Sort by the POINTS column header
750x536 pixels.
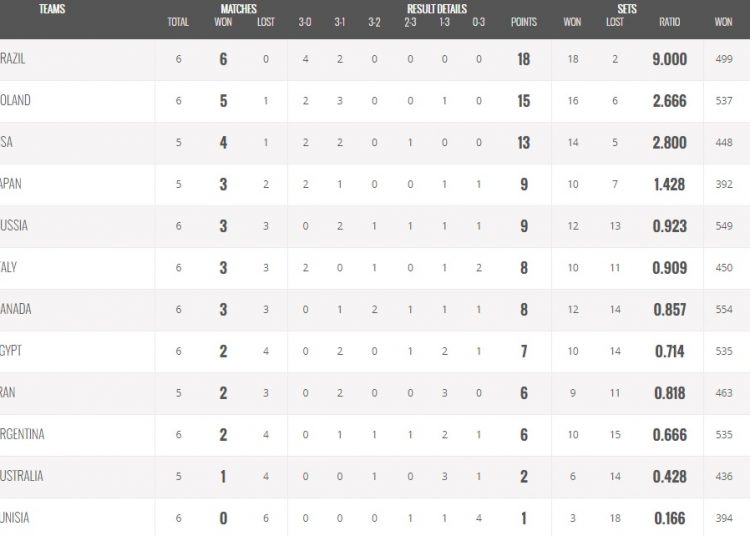pyautogui.click(x=523, y=22)
